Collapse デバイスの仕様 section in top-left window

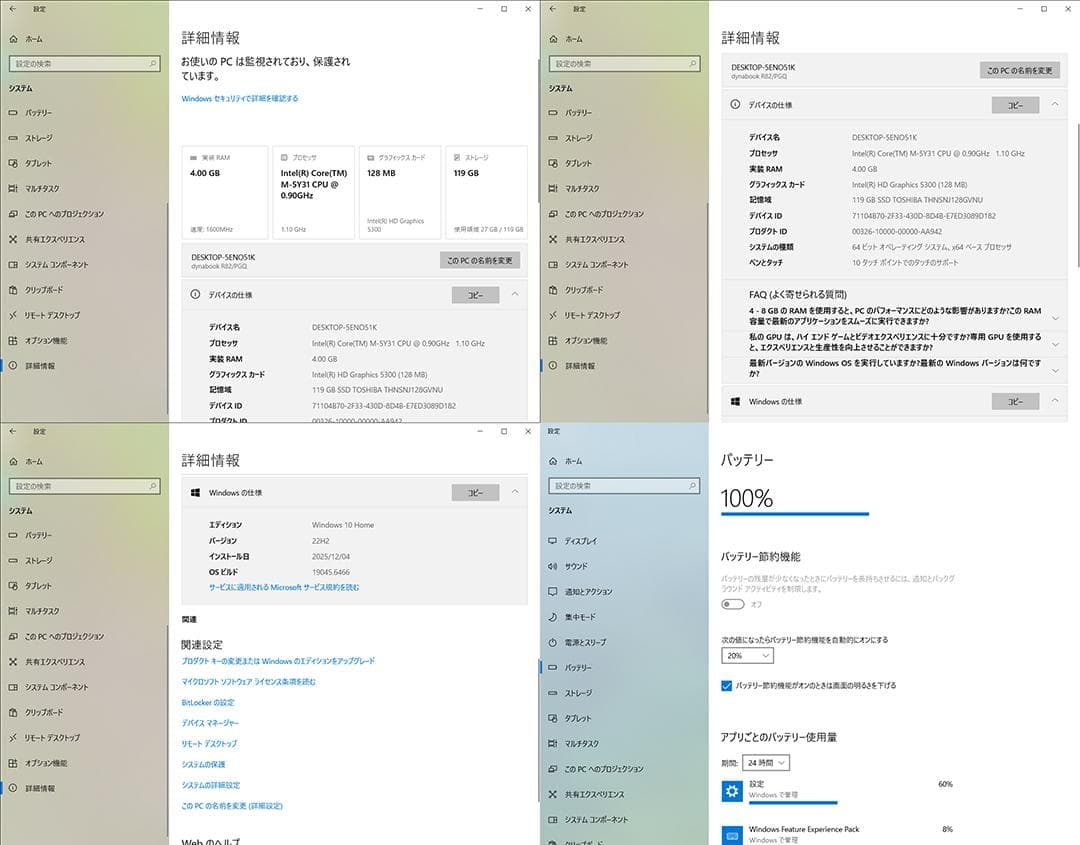515,295
